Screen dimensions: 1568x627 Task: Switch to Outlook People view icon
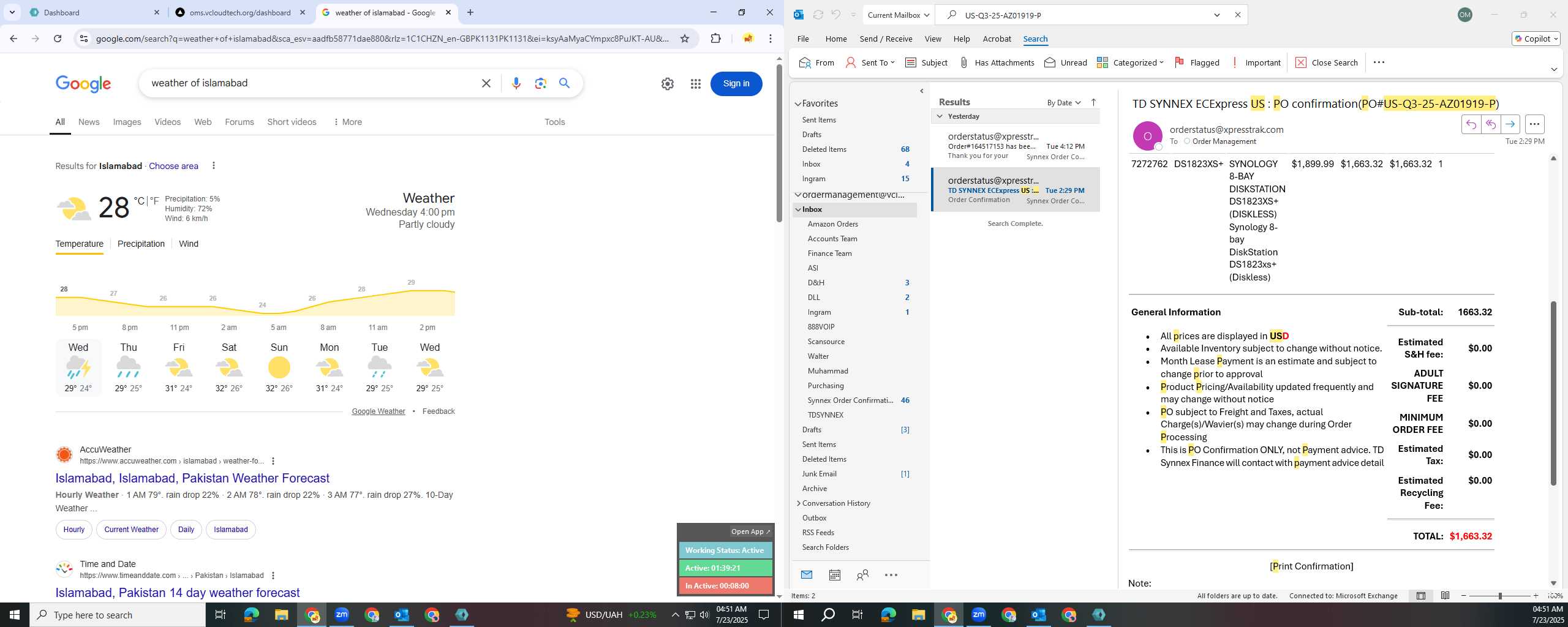click(x=862, y=575)
